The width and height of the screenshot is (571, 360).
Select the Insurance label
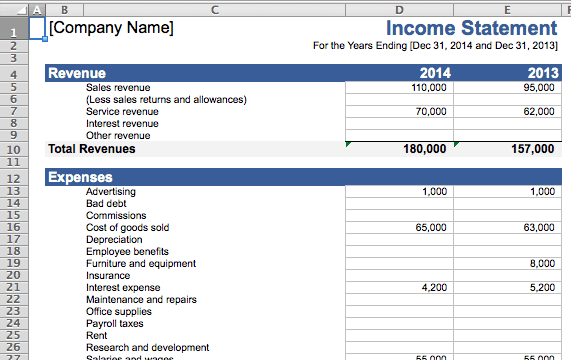click(x=108, y=276)
